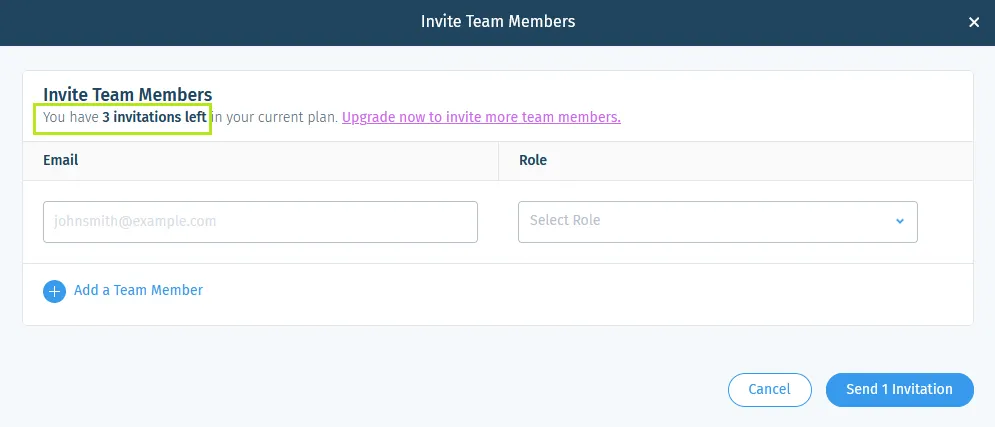
Task: Click the dialog title in the dark header
Action: click(498, 21)
